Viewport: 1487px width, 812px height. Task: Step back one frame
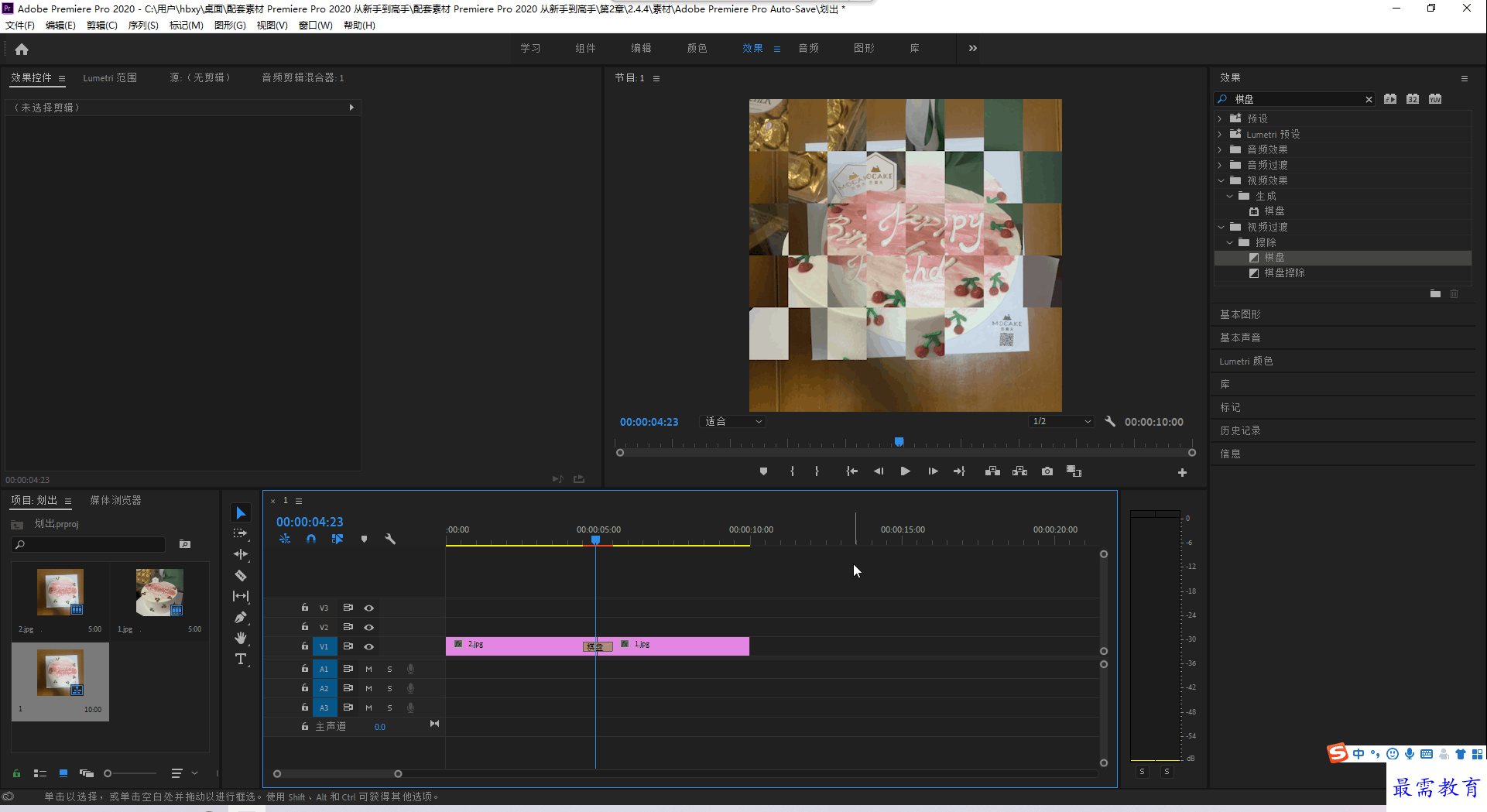point(879,471)
